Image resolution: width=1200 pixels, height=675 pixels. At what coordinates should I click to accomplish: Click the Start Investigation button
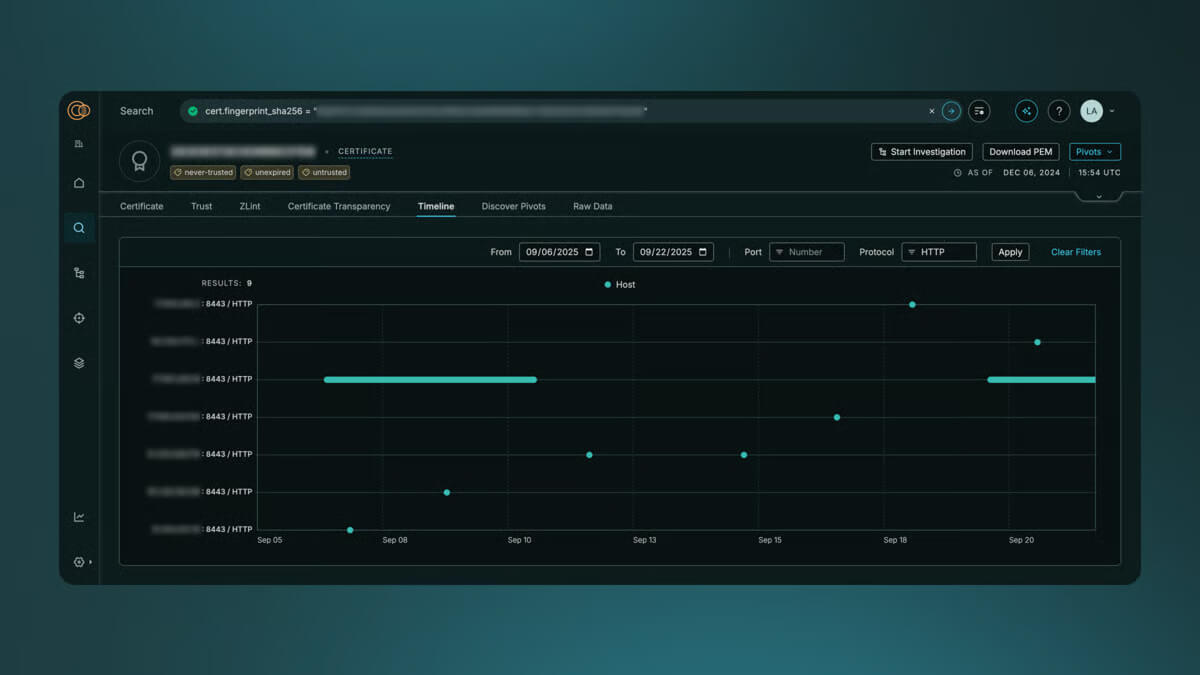[921, 151]
